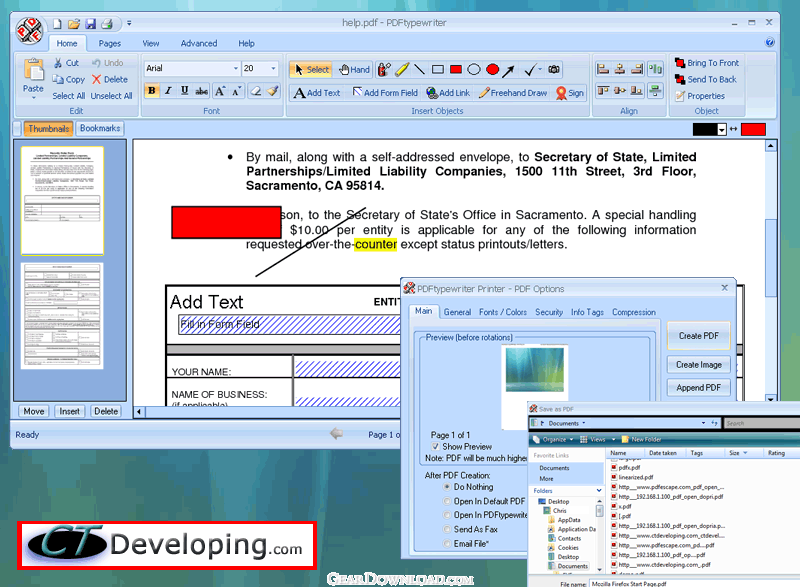Choose the hollow rectangle tool
The image size is (800, 587).
(x=438, y=69)
